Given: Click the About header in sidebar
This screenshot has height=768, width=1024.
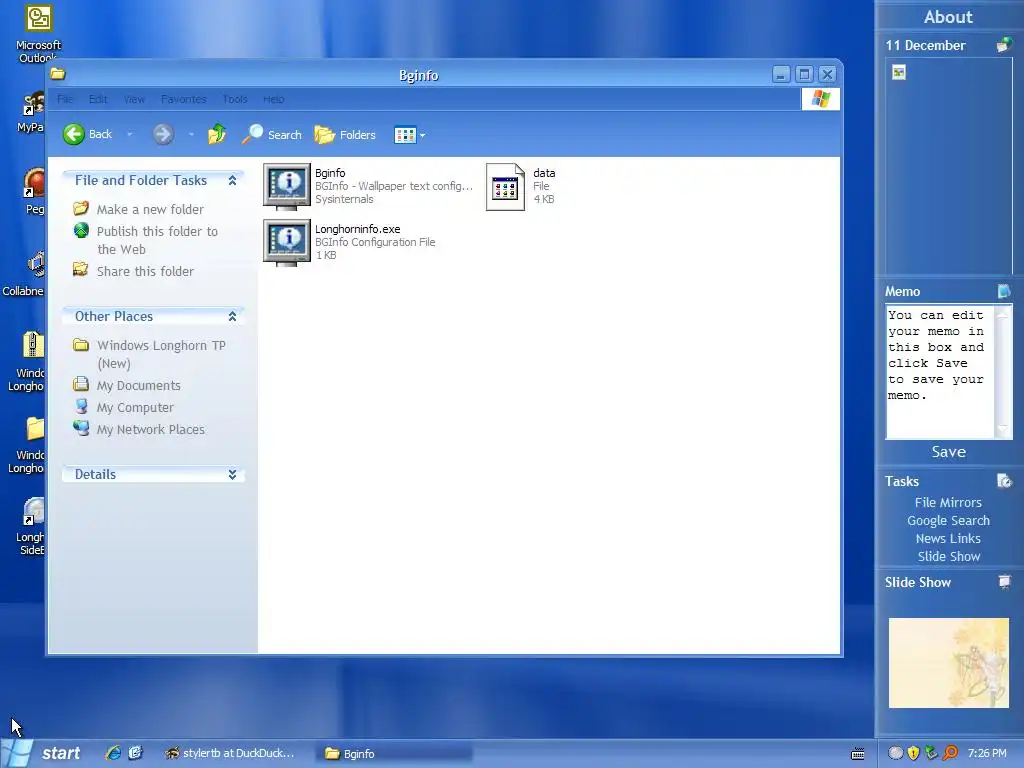Looking at the screenshot, I should pos(948,17).
